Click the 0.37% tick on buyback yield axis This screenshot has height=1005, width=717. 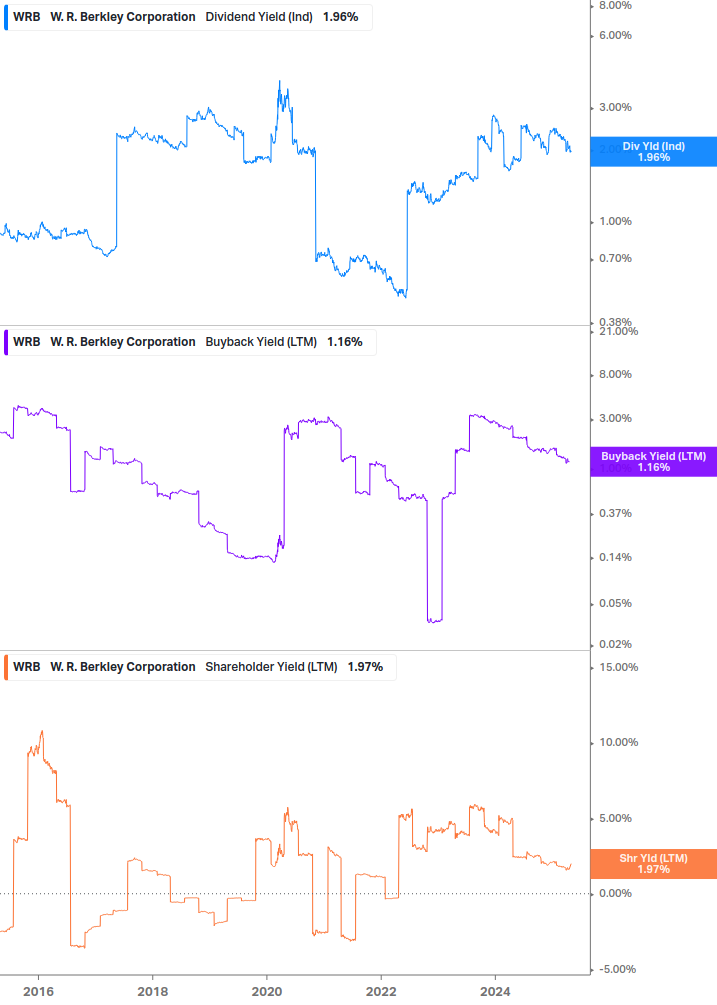[x=615, y=513]
